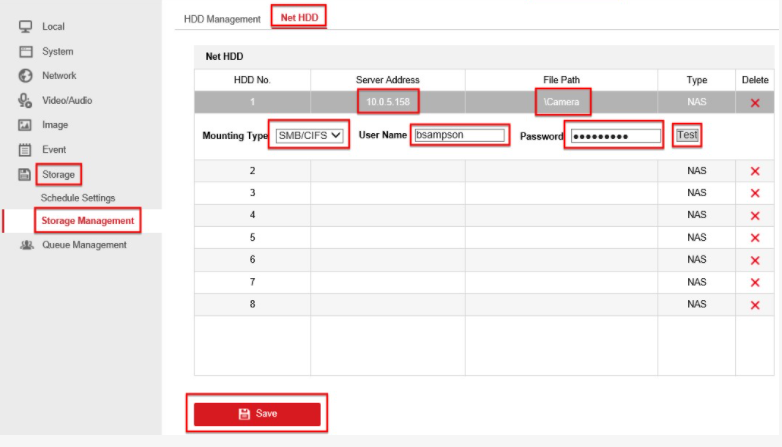The width and height of the screenshot is (782, 447).
Task: Click the Queue Management people icon
Action: tap(26, 245)
